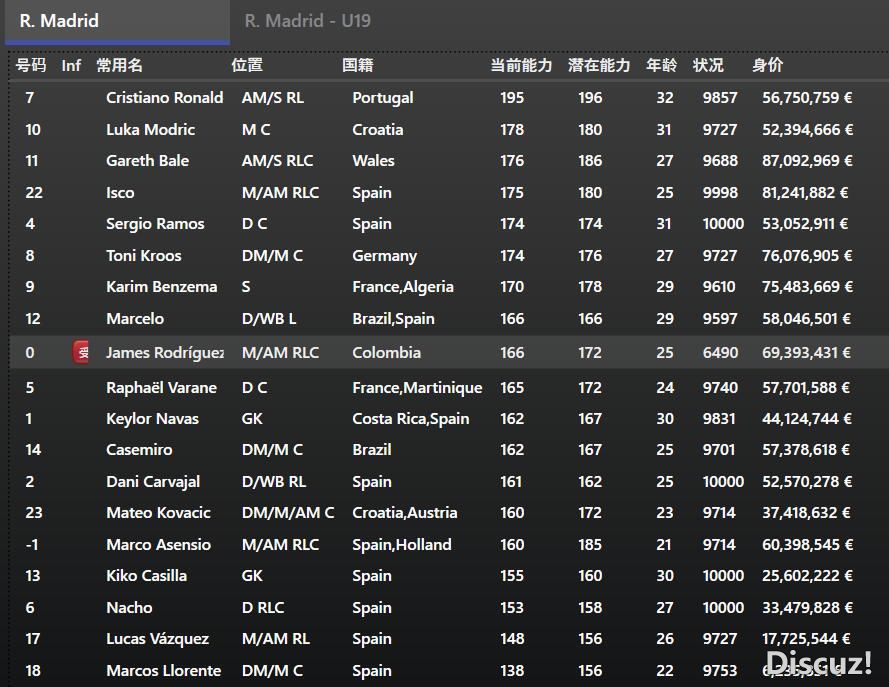Sort by the 状况 column header
889x687 pixels.
click(708, 65)
